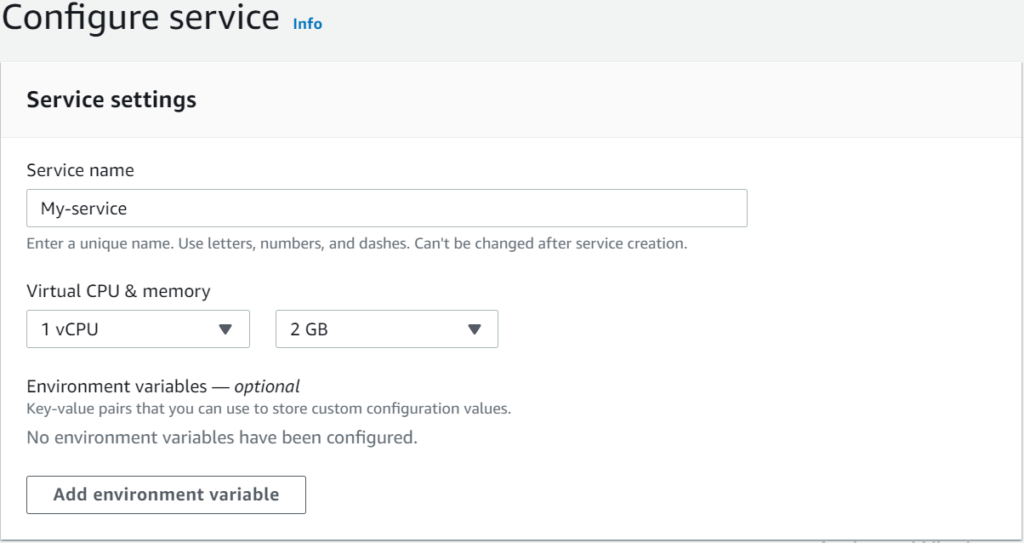This screenshot has height=543, width=1024.
Task: Click the Configure service page heading
Action: click(140, 18)
